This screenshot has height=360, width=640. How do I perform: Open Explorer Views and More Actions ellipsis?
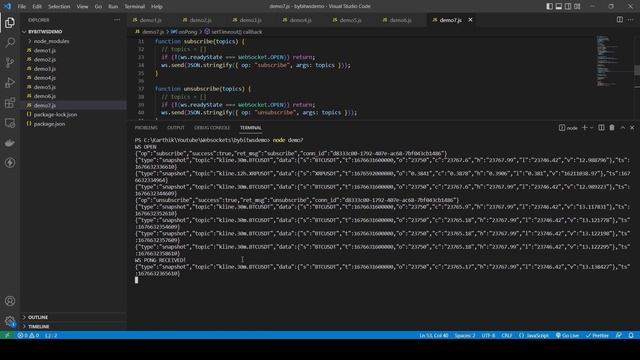[x=117, y=20]
